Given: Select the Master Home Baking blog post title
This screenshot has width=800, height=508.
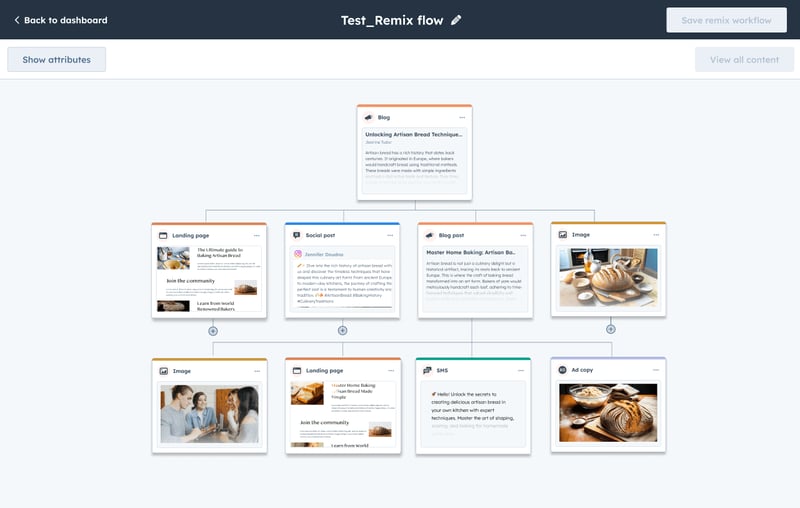Looking at the screenshot, I should [x=470, y=252].
